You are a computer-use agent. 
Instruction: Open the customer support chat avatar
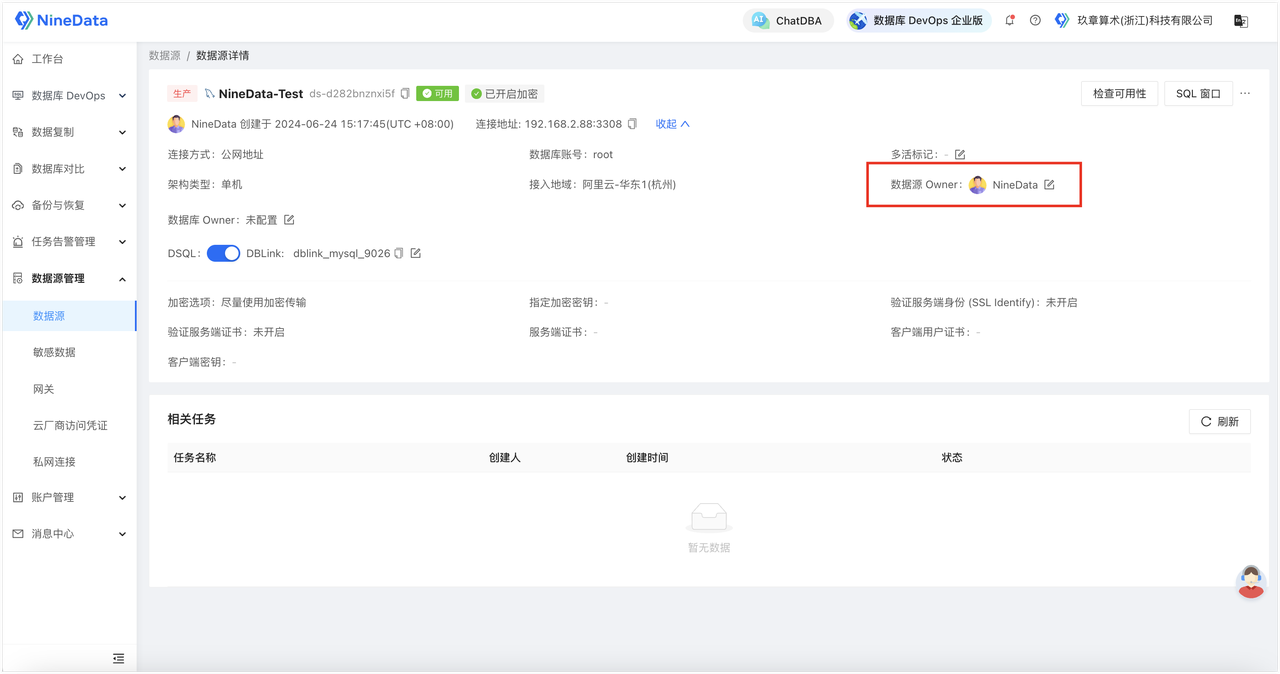coord(1251,581)
